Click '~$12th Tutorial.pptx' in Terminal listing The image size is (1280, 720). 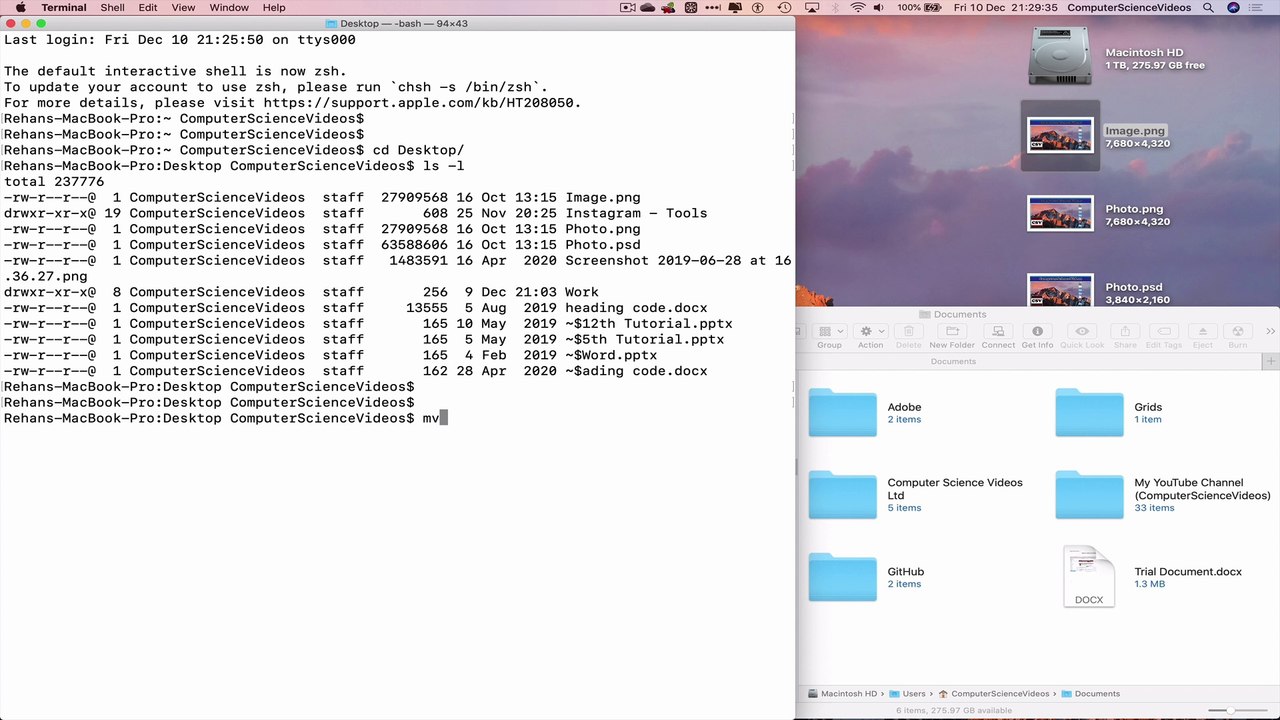coord(649,324)
